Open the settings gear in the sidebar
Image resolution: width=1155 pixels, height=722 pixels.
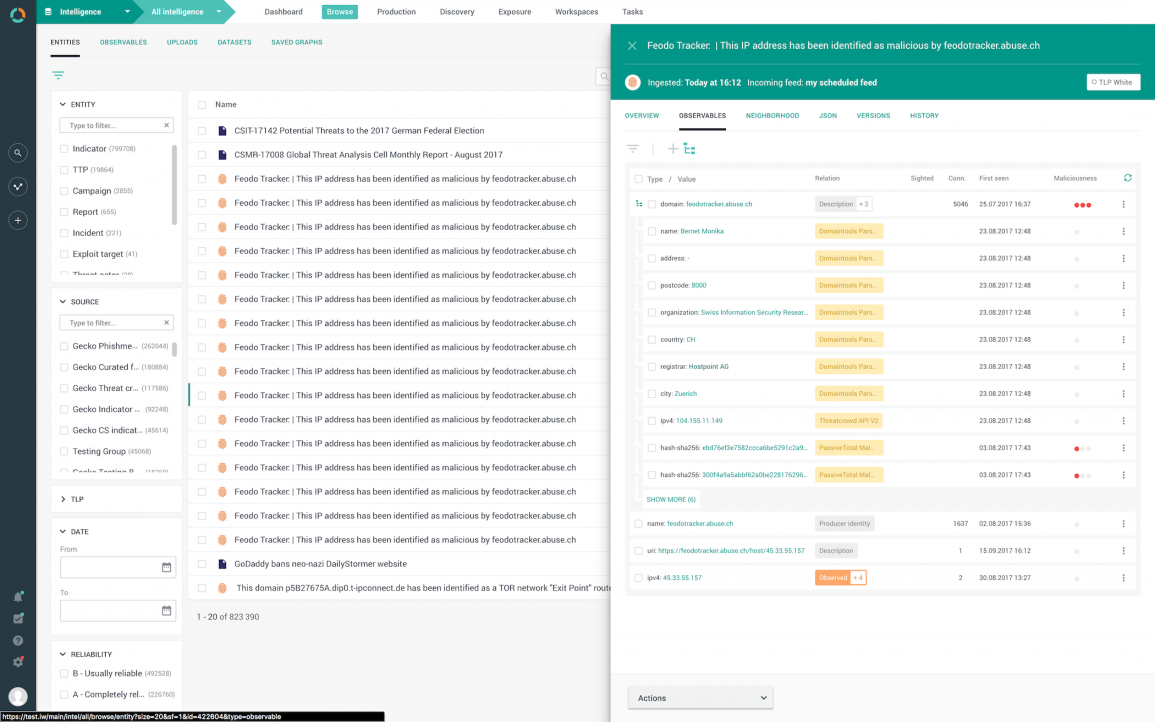tap(17, 661)
